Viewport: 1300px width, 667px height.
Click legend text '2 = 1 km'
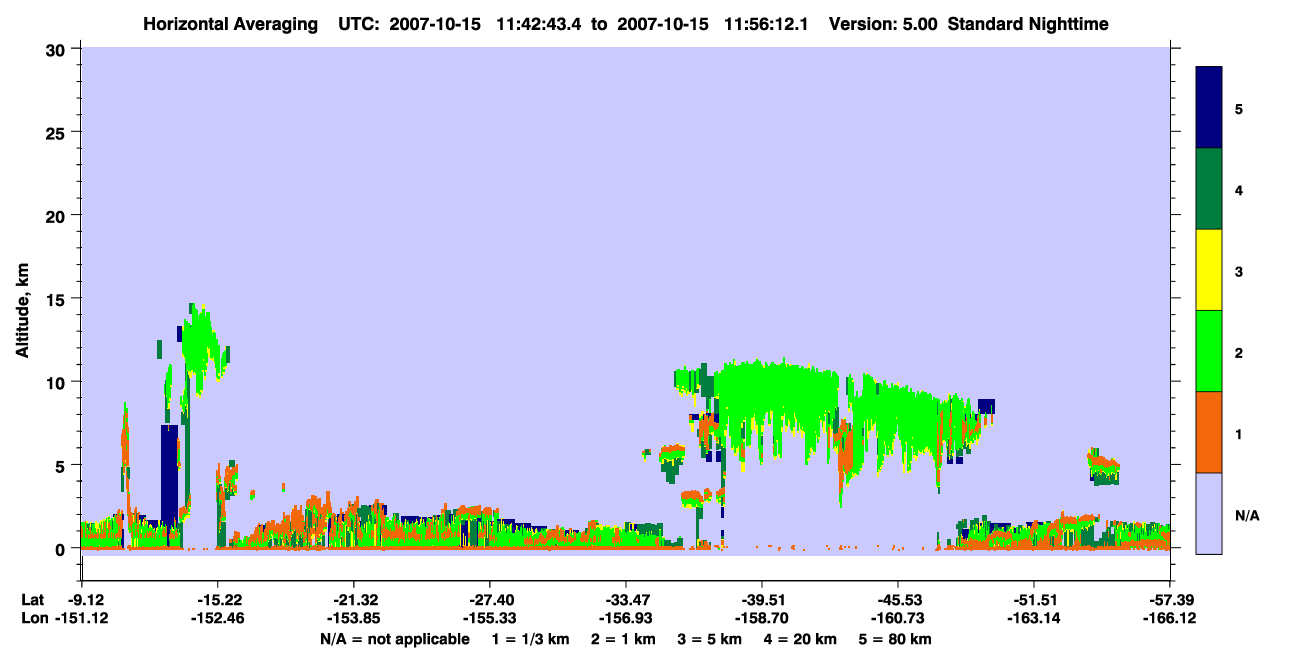coord(623,639)
